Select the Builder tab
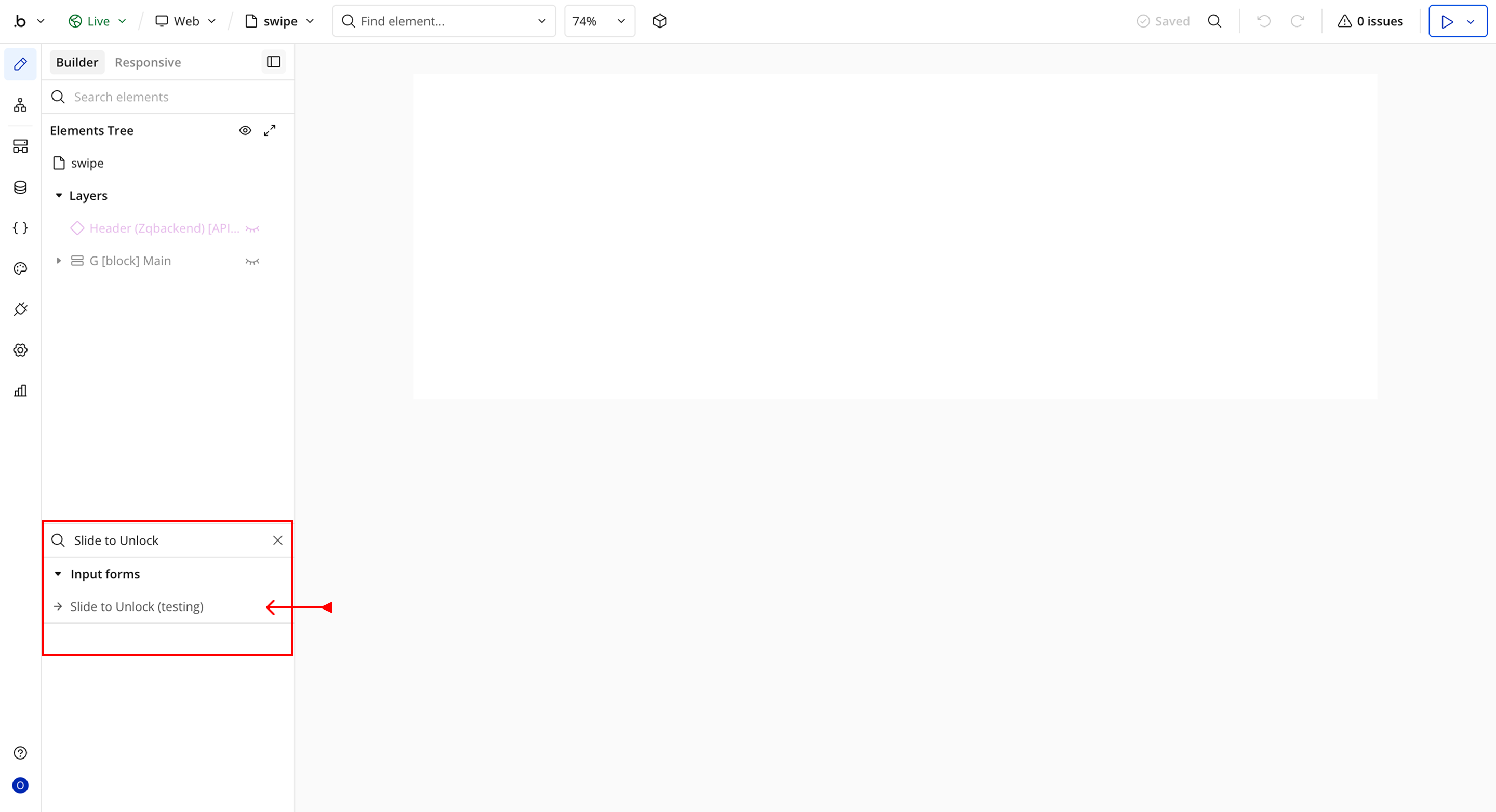Screen dimensions: 1496x812 pos(77,62)
